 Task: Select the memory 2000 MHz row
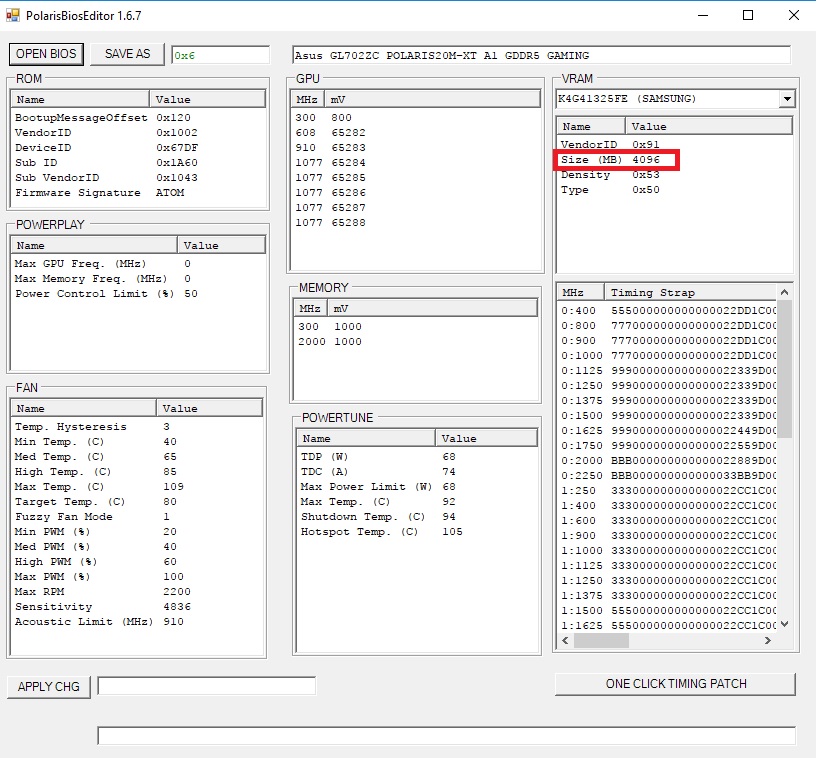click(x=415, y=342)
